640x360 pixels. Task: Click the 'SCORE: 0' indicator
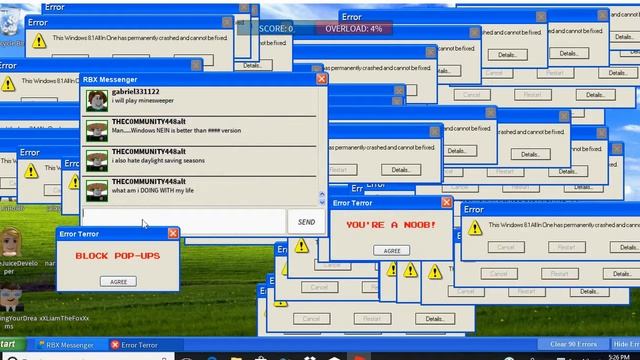click(276, 29)
